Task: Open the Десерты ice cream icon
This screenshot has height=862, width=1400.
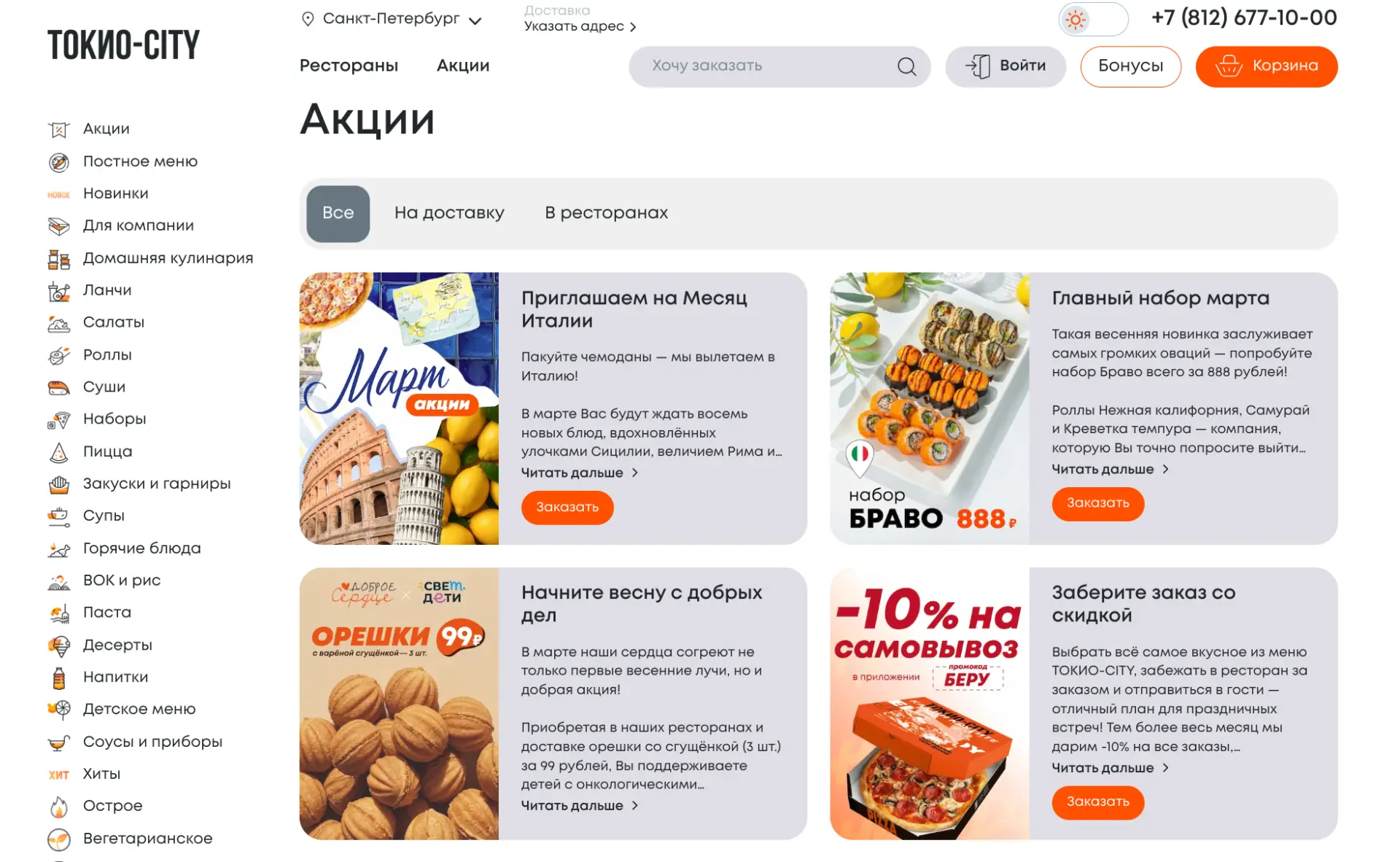Action: [59, 645]
